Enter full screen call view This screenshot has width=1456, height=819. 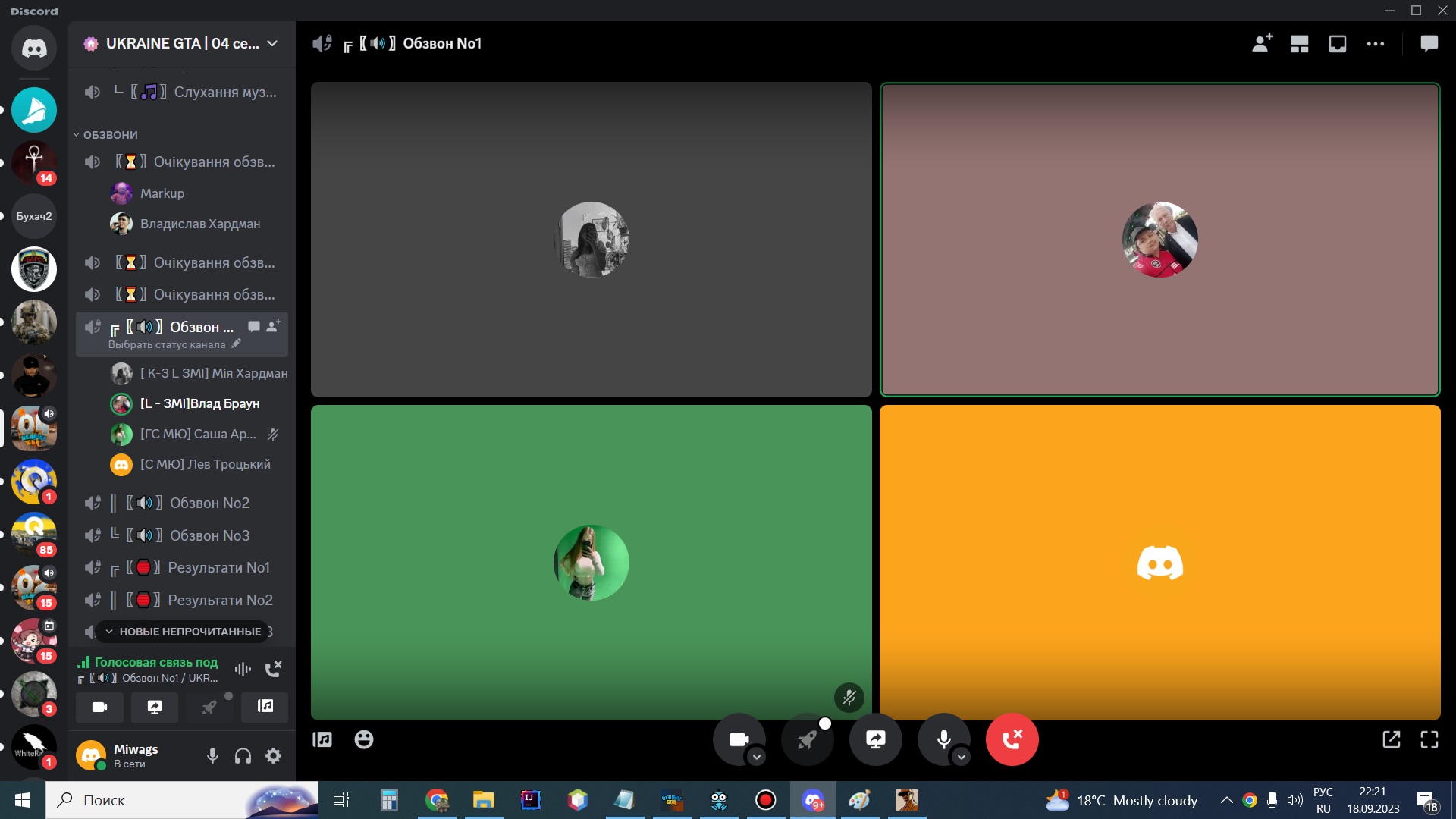(x=1429, y=739)
